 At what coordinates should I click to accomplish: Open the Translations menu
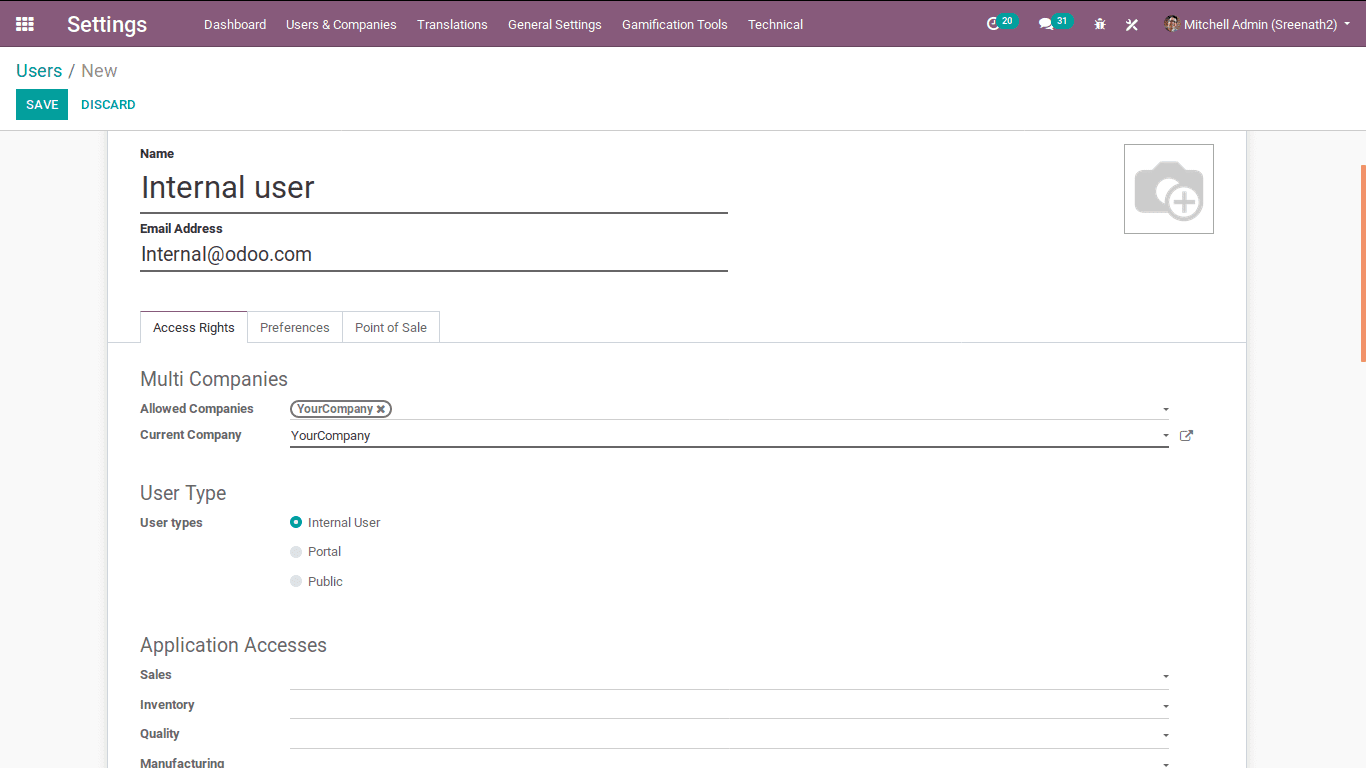tap(452, 24)
